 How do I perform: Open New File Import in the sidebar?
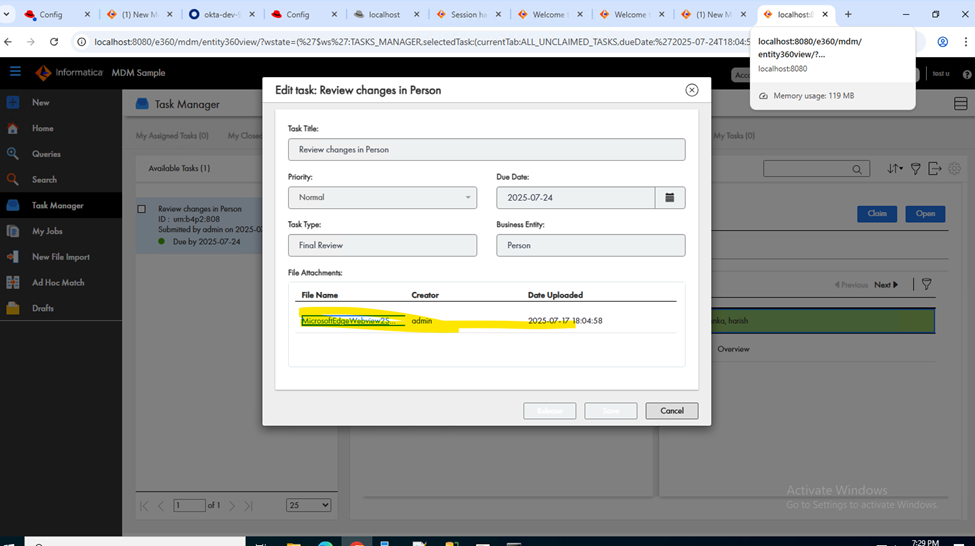pyautogui.click(x=60, y=257)
